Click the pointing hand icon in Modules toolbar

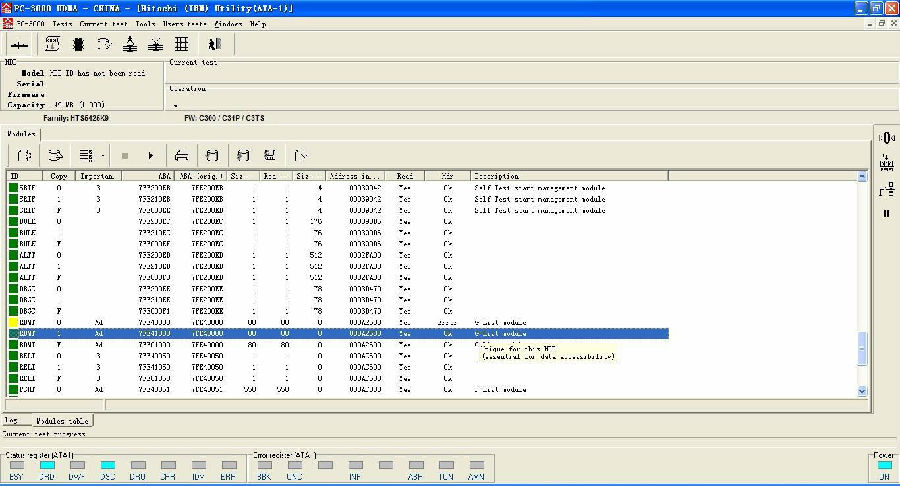[x=55, y=155]
